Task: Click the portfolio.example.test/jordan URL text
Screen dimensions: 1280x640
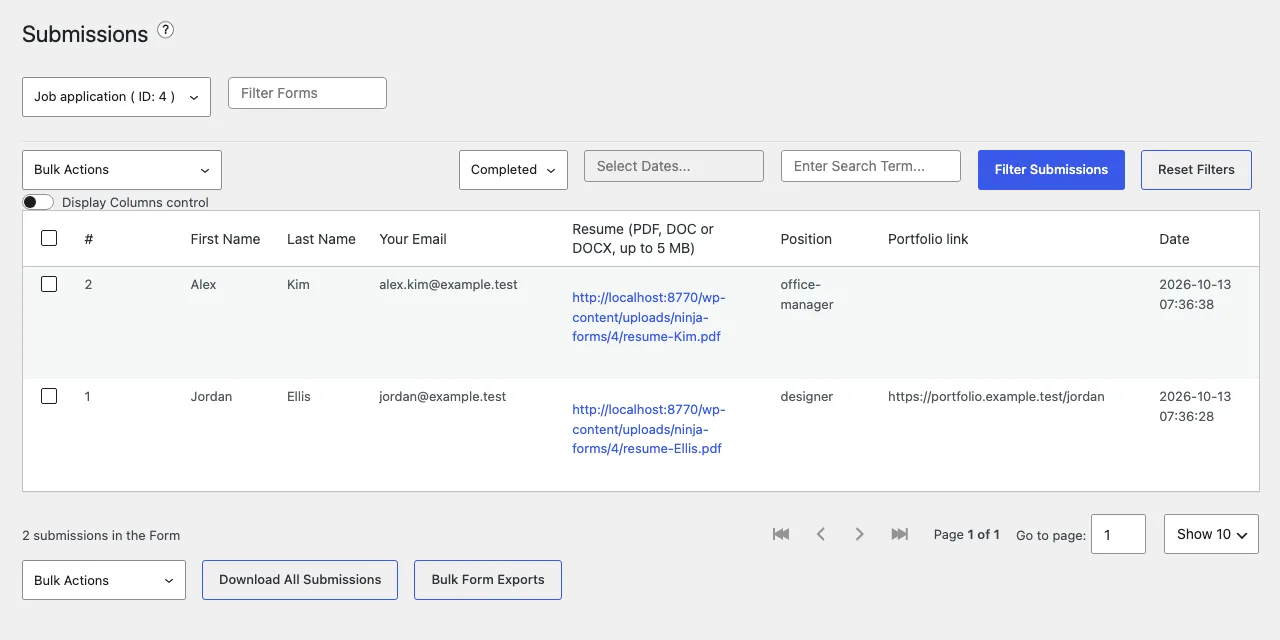Action: 996,397
